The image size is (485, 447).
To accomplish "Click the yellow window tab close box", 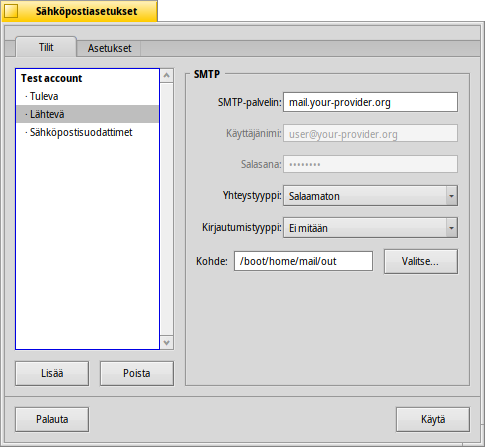I will (11, 11).
